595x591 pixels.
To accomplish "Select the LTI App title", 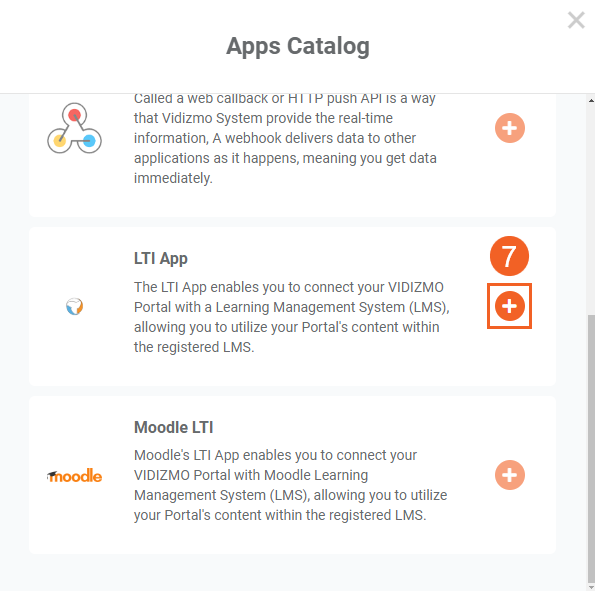I will (x=161, y=258).
